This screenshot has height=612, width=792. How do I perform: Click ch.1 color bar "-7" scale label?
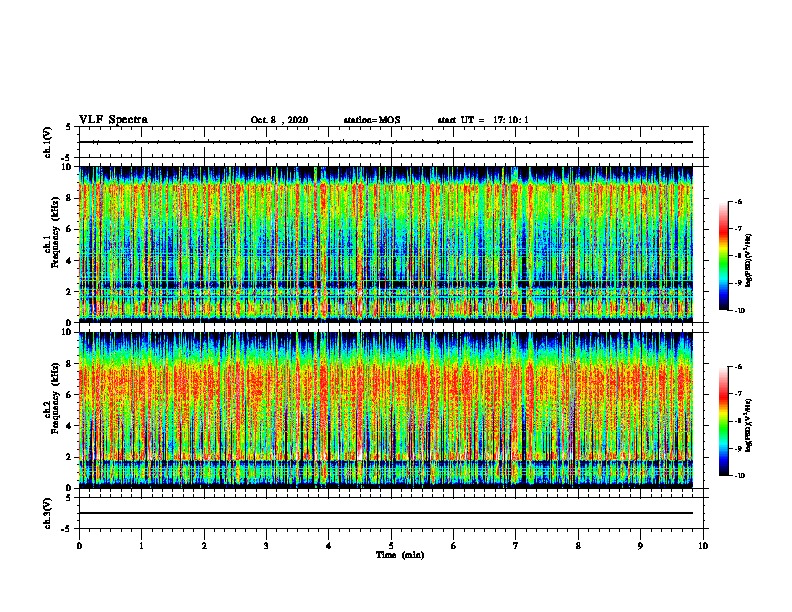coord(738,229)
